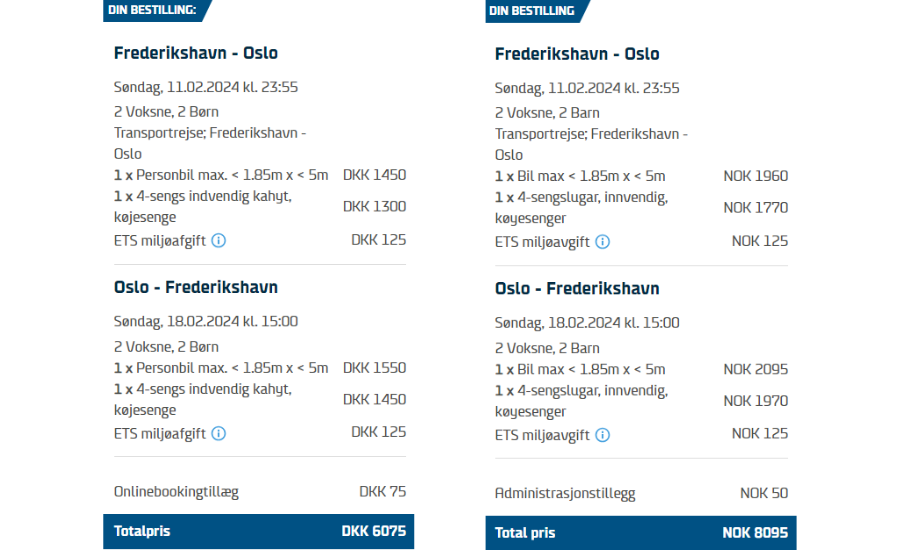Click the Danish Frederikshavn - Oslo heading
Screen dimensions: 900x550
click(x=196, y=53)
